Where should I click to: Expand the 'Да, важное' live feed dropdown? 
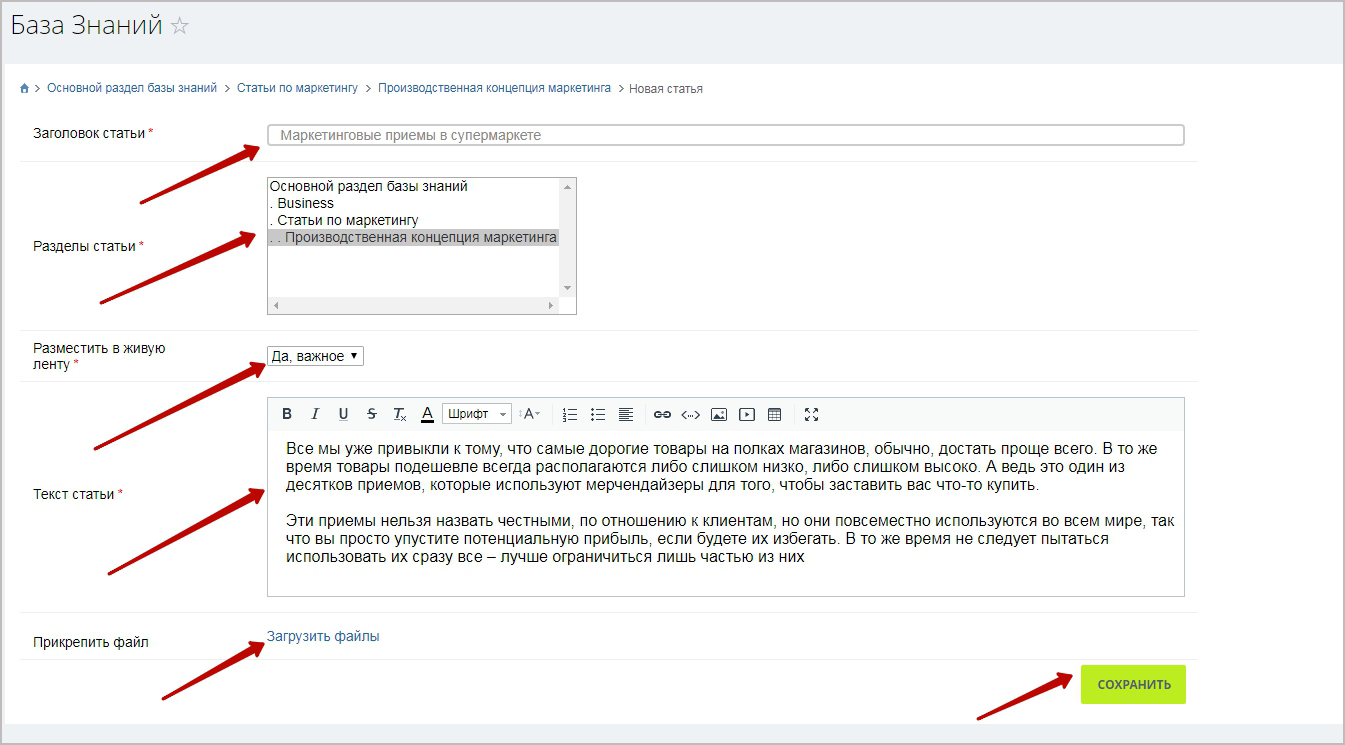coord(315,356)
